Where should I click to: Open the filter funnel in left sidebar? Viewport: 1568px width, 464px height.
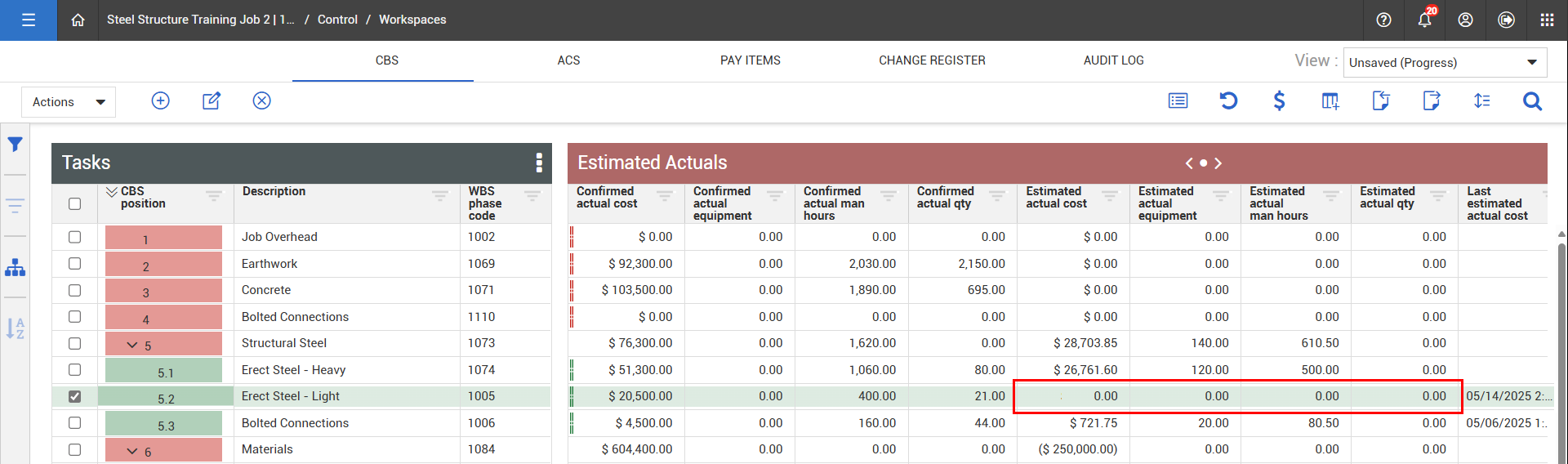point(15,145)
